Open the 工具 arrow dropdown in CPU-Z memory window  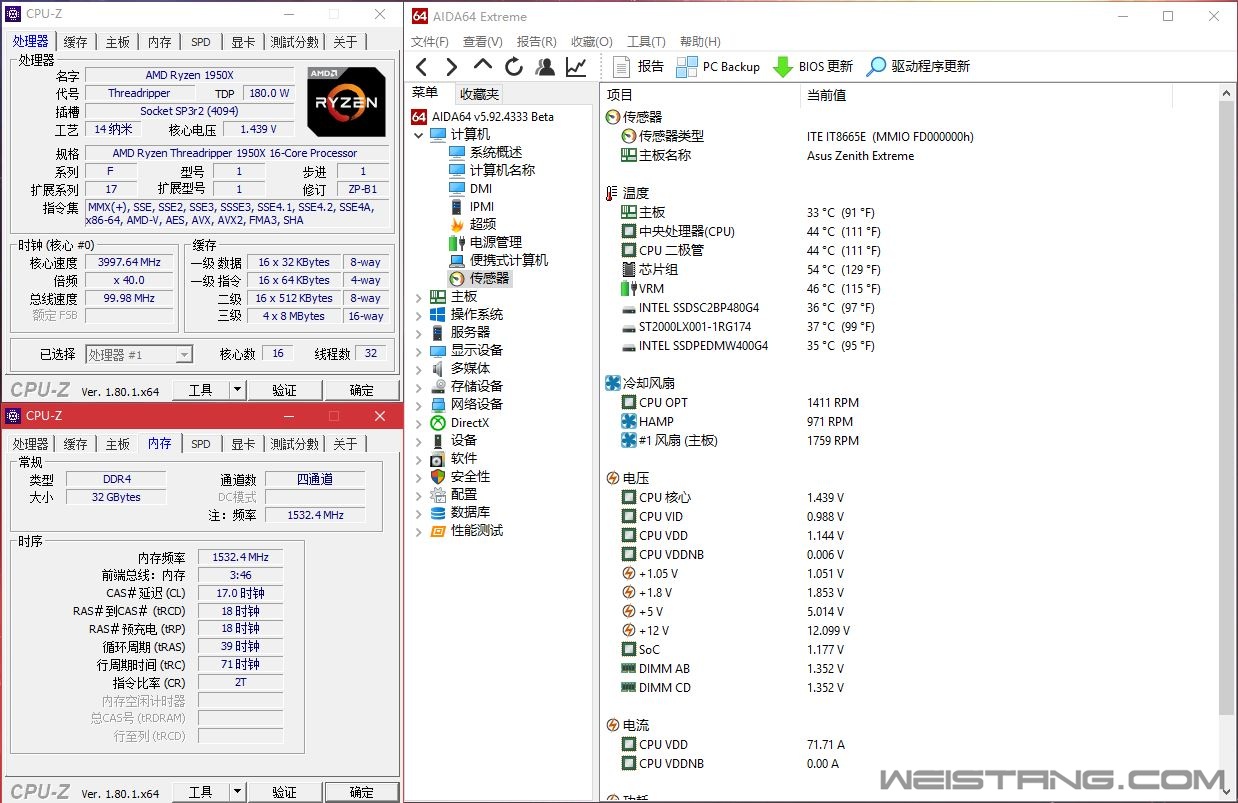tap(237, 792)
